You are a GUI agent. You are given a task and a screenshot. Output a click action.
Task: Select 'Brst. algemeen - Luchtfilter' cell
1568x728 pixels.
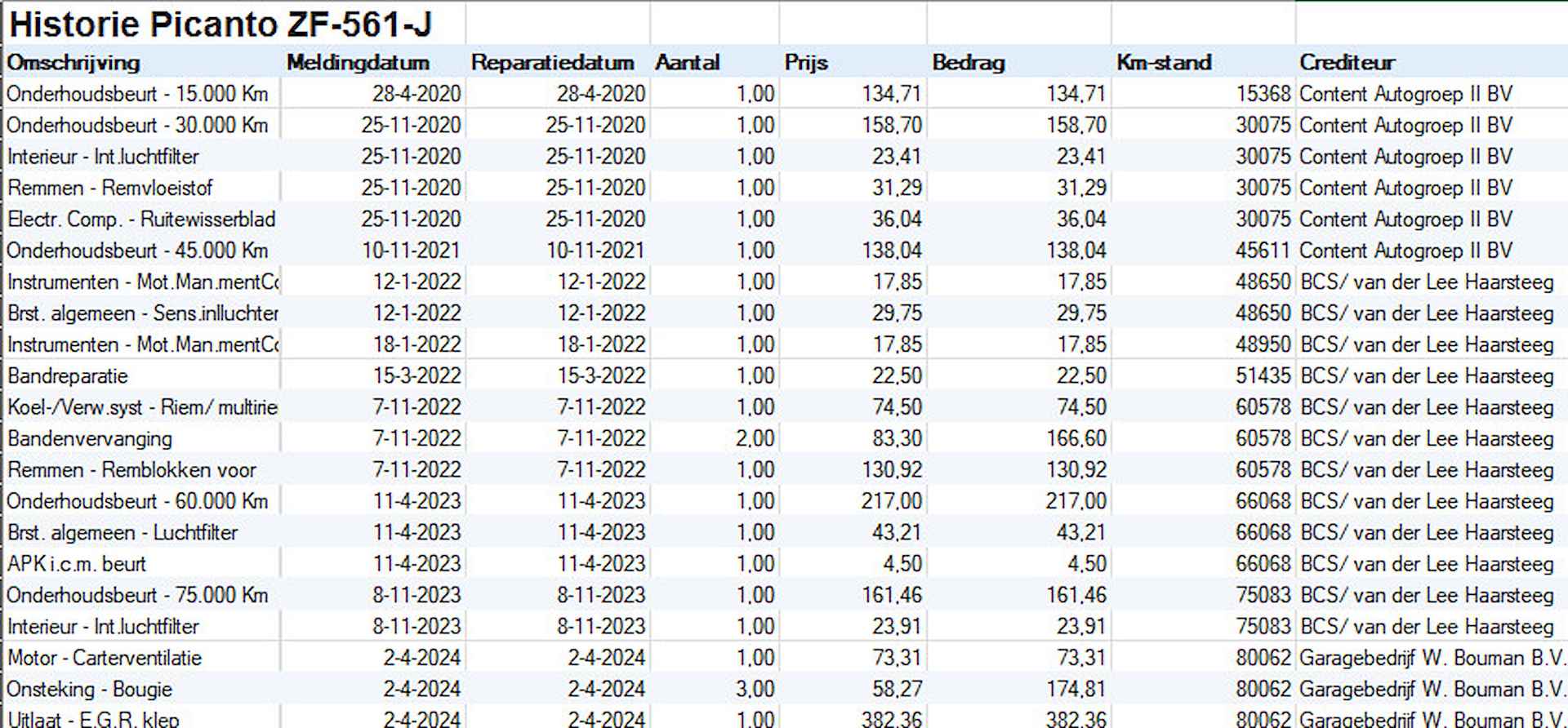pyautogui.click(x=142, y=532)
